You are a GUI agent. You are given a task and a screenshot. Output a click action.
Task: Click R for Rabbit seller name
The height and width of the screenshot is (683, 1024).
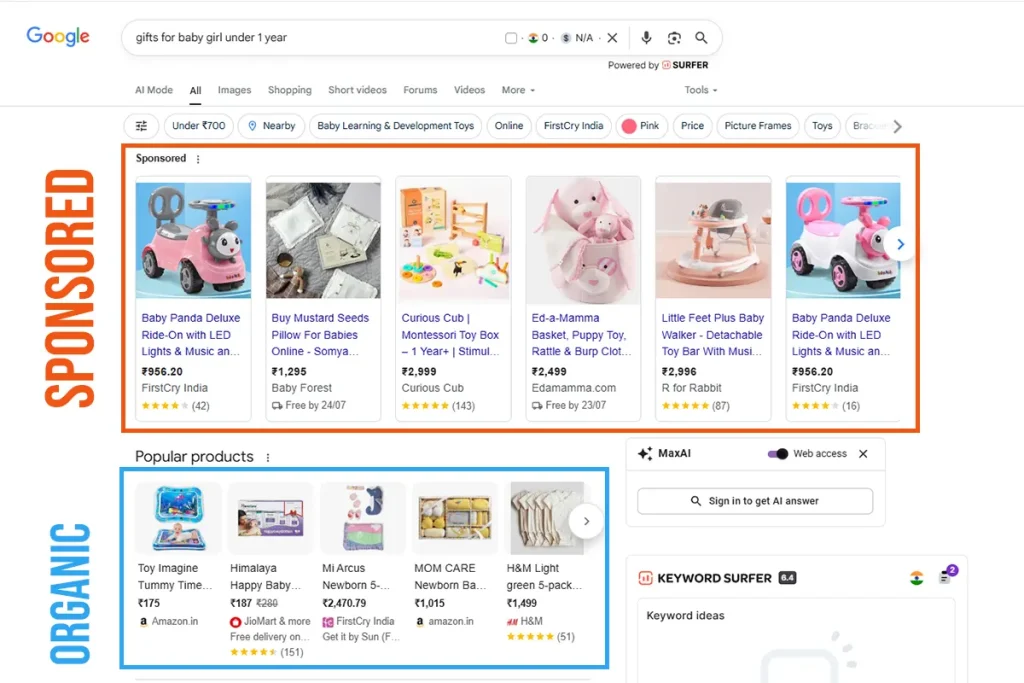pos(691,388)
